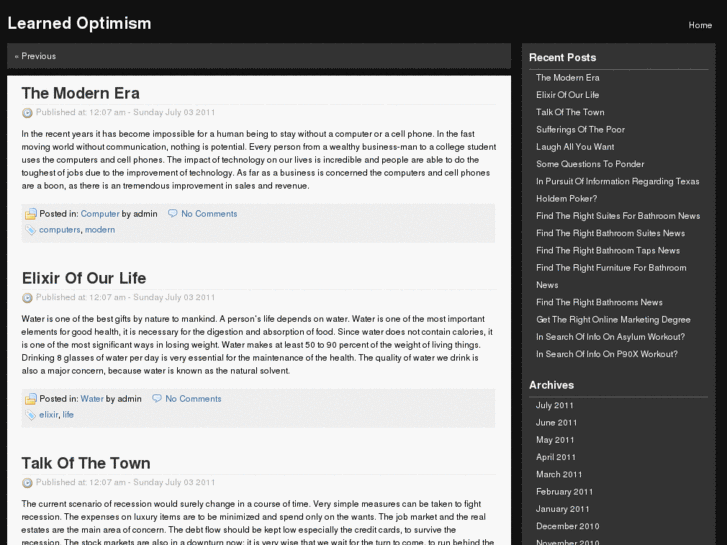727x545 pixels.
Task: Click the folder icon beside Posted in: Water
Action: tap(31, 399)
